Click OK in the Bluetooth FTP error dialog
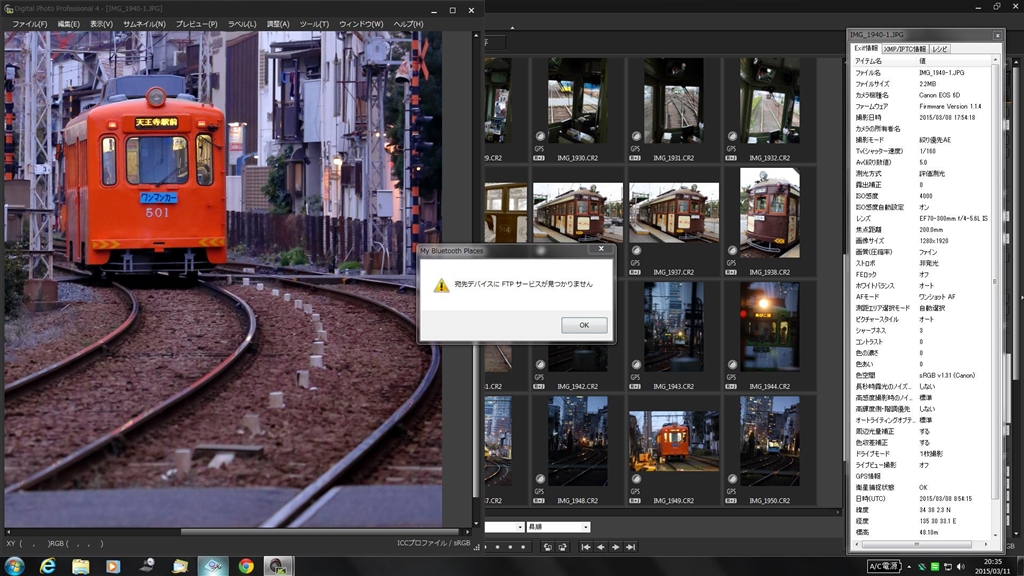This screenshot has height=576, width=1024. click(x=584, y=325)
